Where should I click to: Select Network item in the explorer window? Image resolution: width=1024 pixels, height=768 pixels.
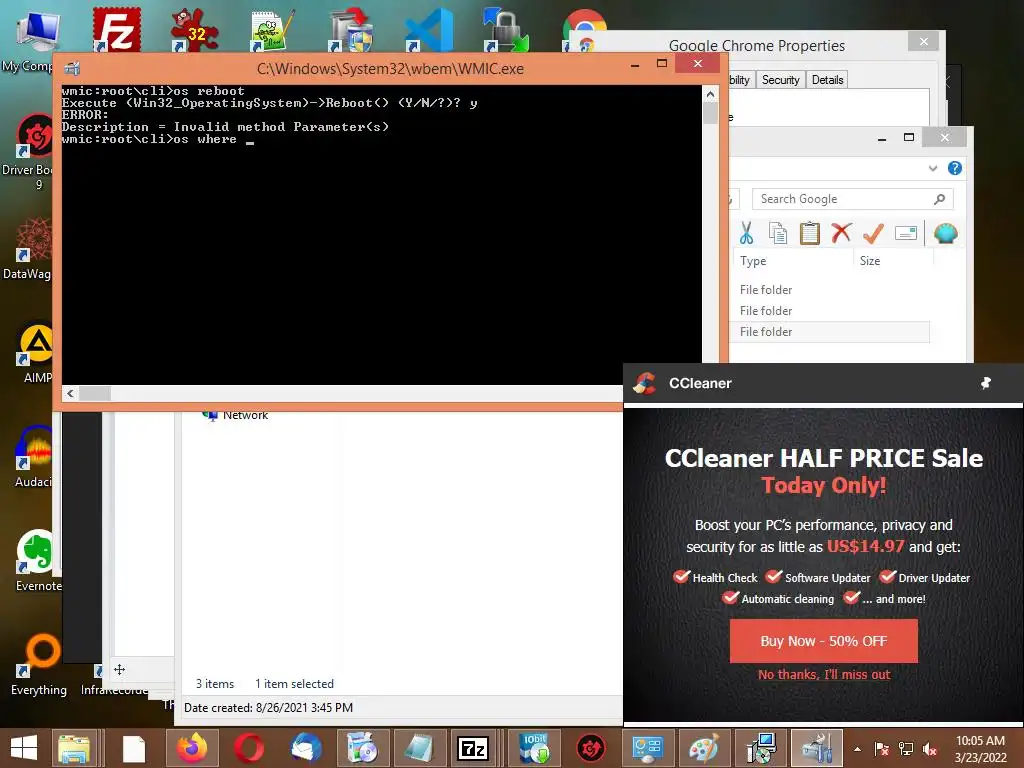235,415
